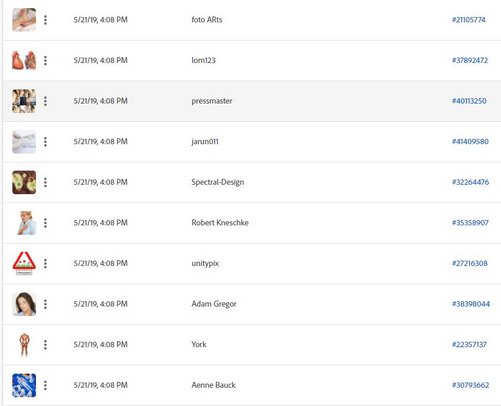
Task: Open more options for Robert Kneschke row
Action: (x=45, y=223)
